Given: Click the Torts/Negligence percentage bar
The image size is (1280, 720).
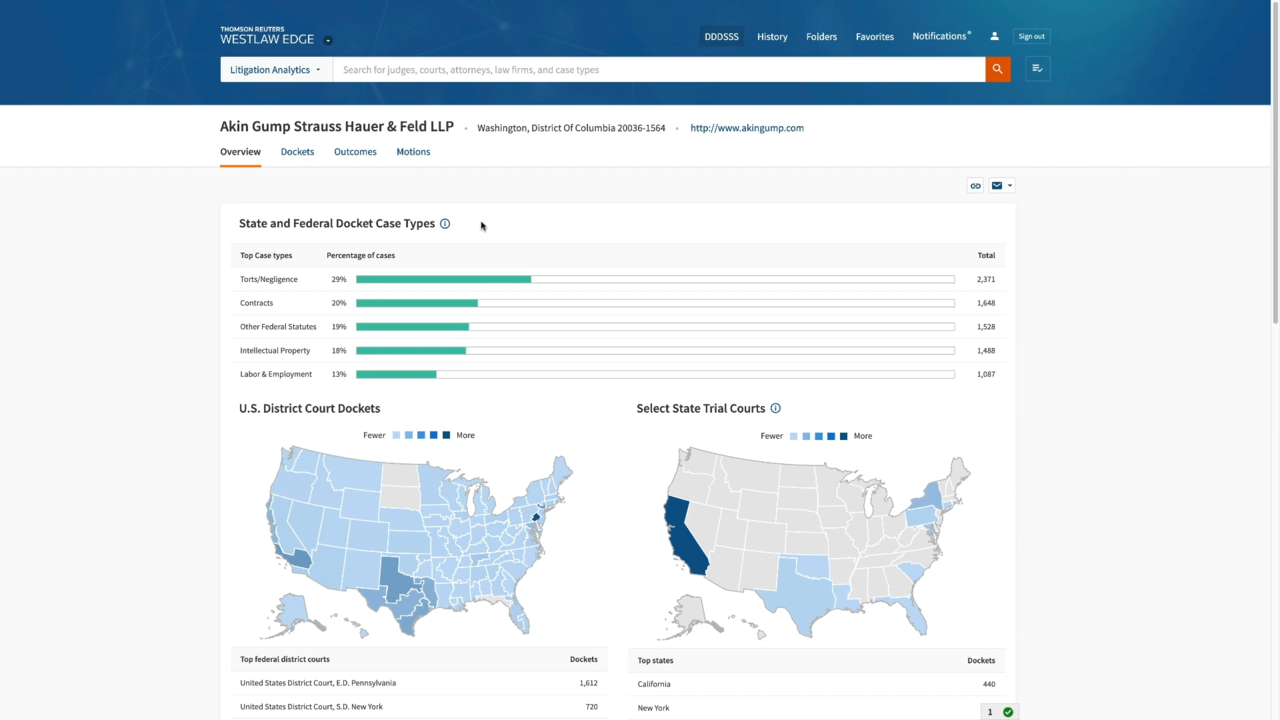Looking at the screenshot, I should (x=655, y=279).
